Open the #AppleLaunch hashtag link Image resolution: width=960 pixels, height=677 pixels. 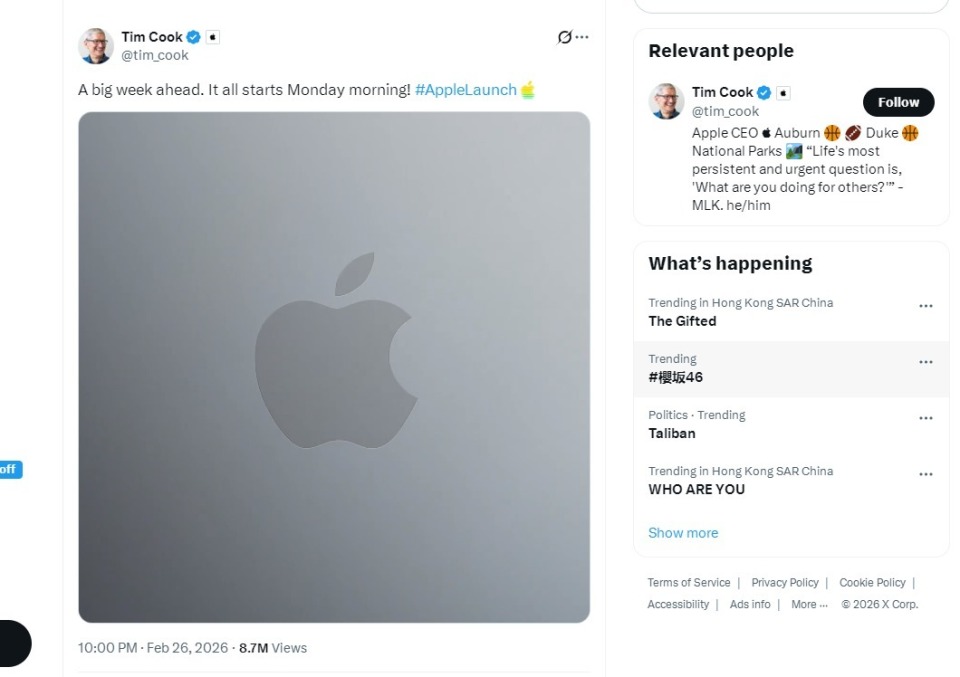pos(465,90)
